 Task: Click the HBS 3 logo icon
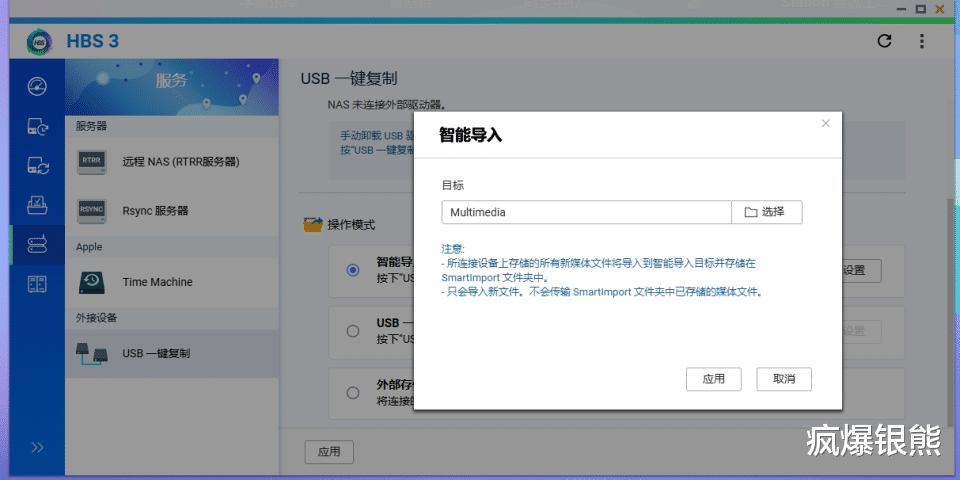(39, 41)
